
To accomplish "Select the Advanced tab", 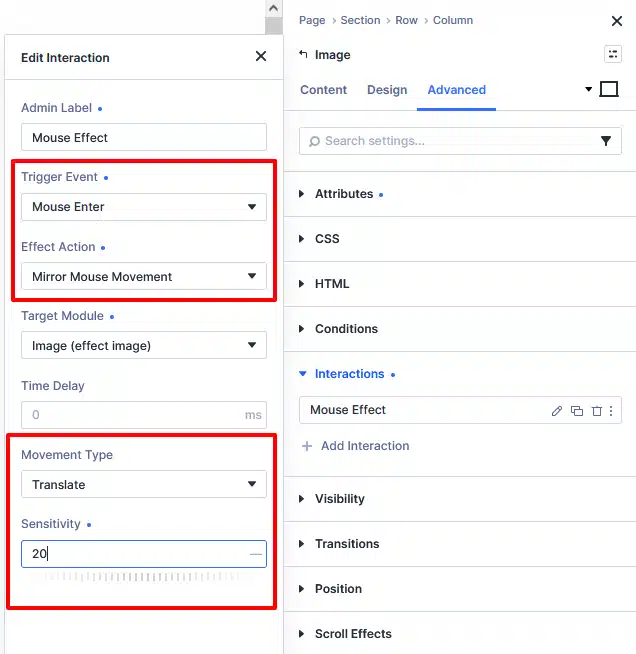I will pos(457,90).
